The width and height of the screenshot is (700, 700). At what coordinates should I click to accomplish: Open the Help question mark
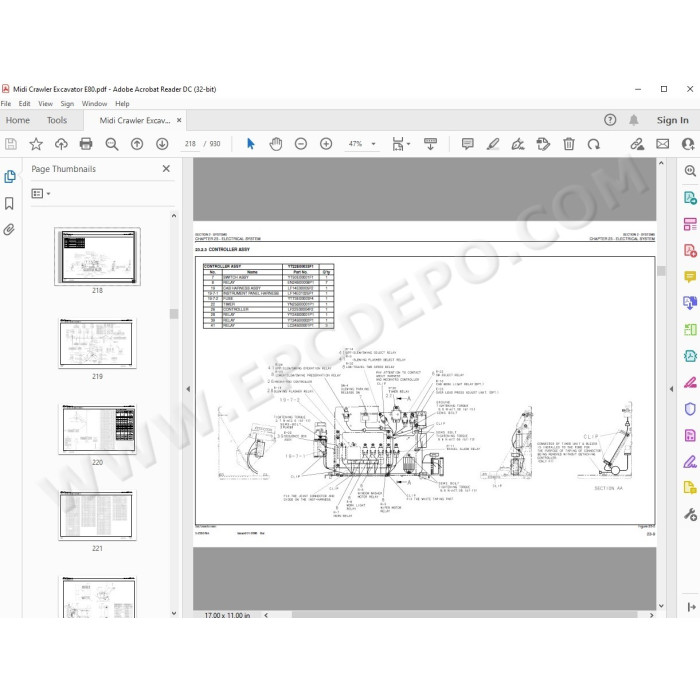[610, 120]
